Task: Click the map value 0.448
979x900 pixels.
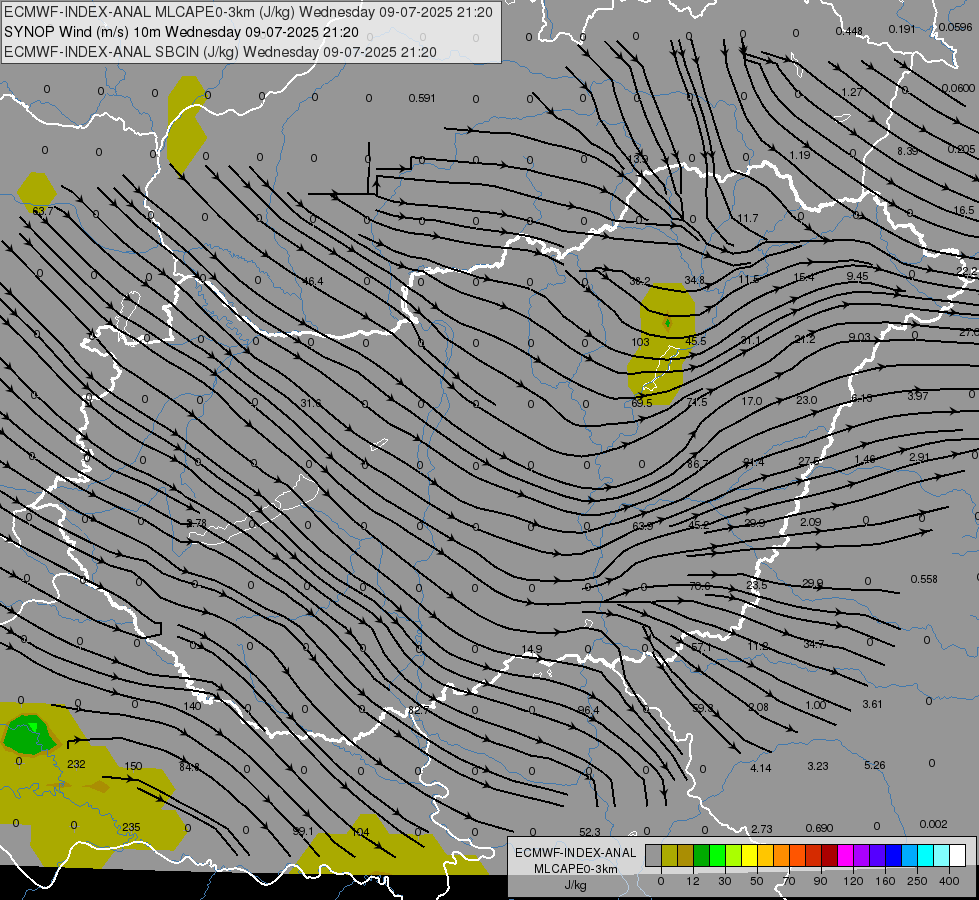Action: tap(849, 31)
